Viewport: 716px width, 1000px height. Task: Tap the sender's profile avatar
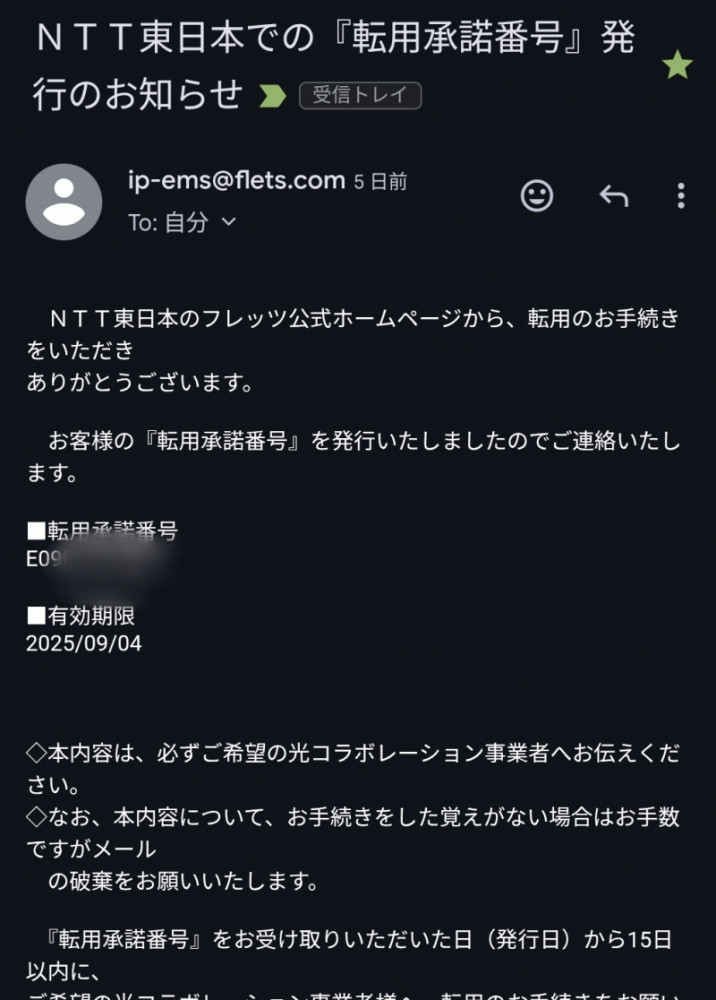click(64, 201)
